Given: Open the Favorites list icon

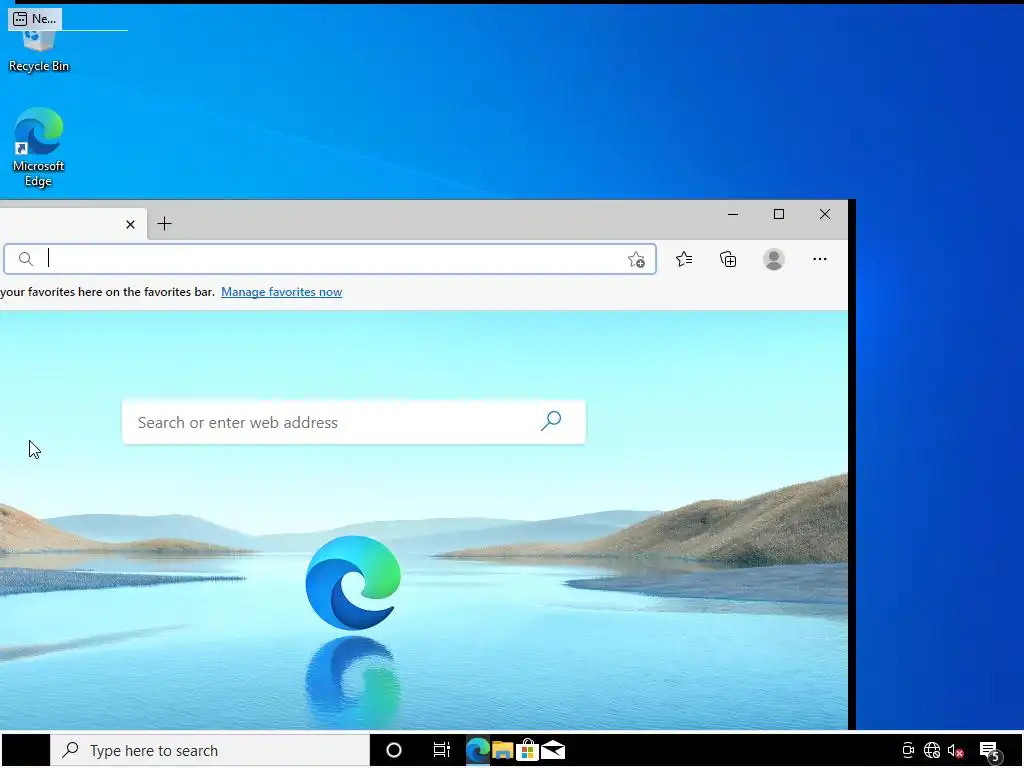Looking at the screenshot, I should [684, 259].
